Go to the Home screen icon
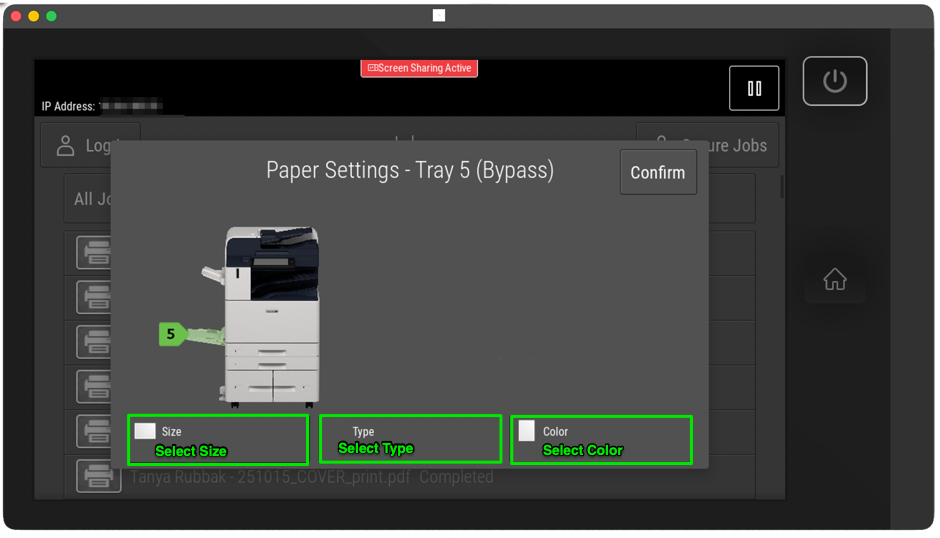 pos(834,279)
